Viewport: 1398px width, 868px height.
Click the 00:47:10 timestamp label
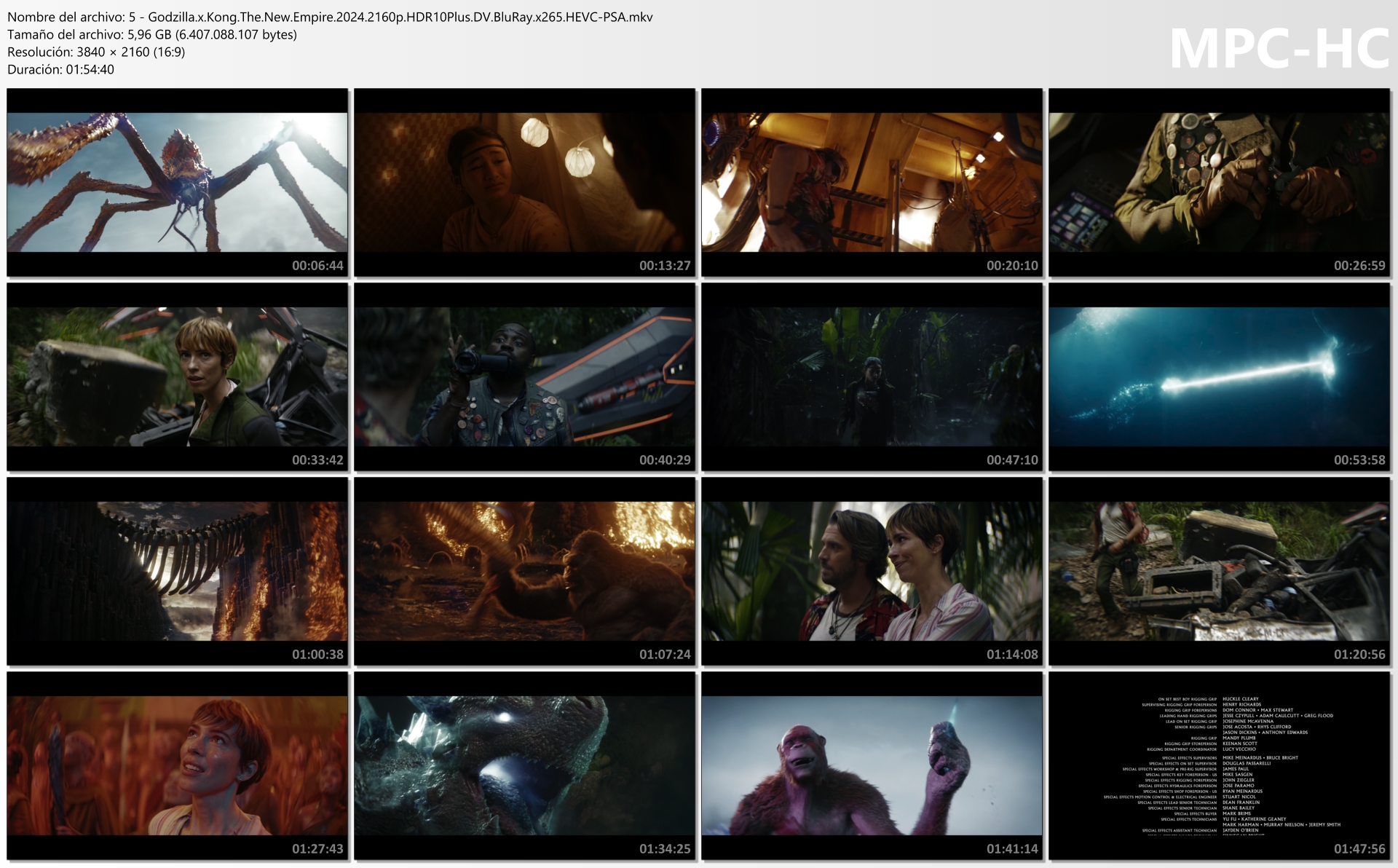(x=1012, y=460)
